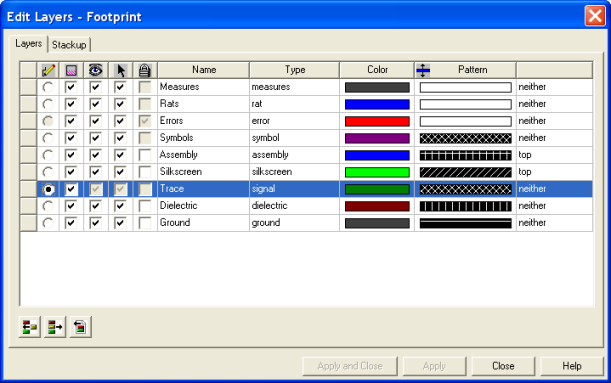Select the Layers tab
611x383 pixels.
(x=28, y=44)
